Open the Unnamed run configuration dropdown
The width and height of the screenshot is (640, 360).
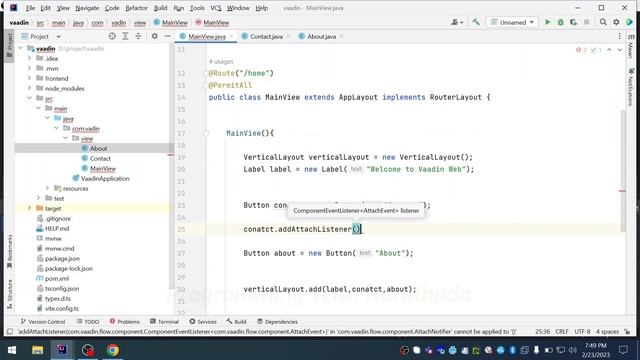click(512, 22)
